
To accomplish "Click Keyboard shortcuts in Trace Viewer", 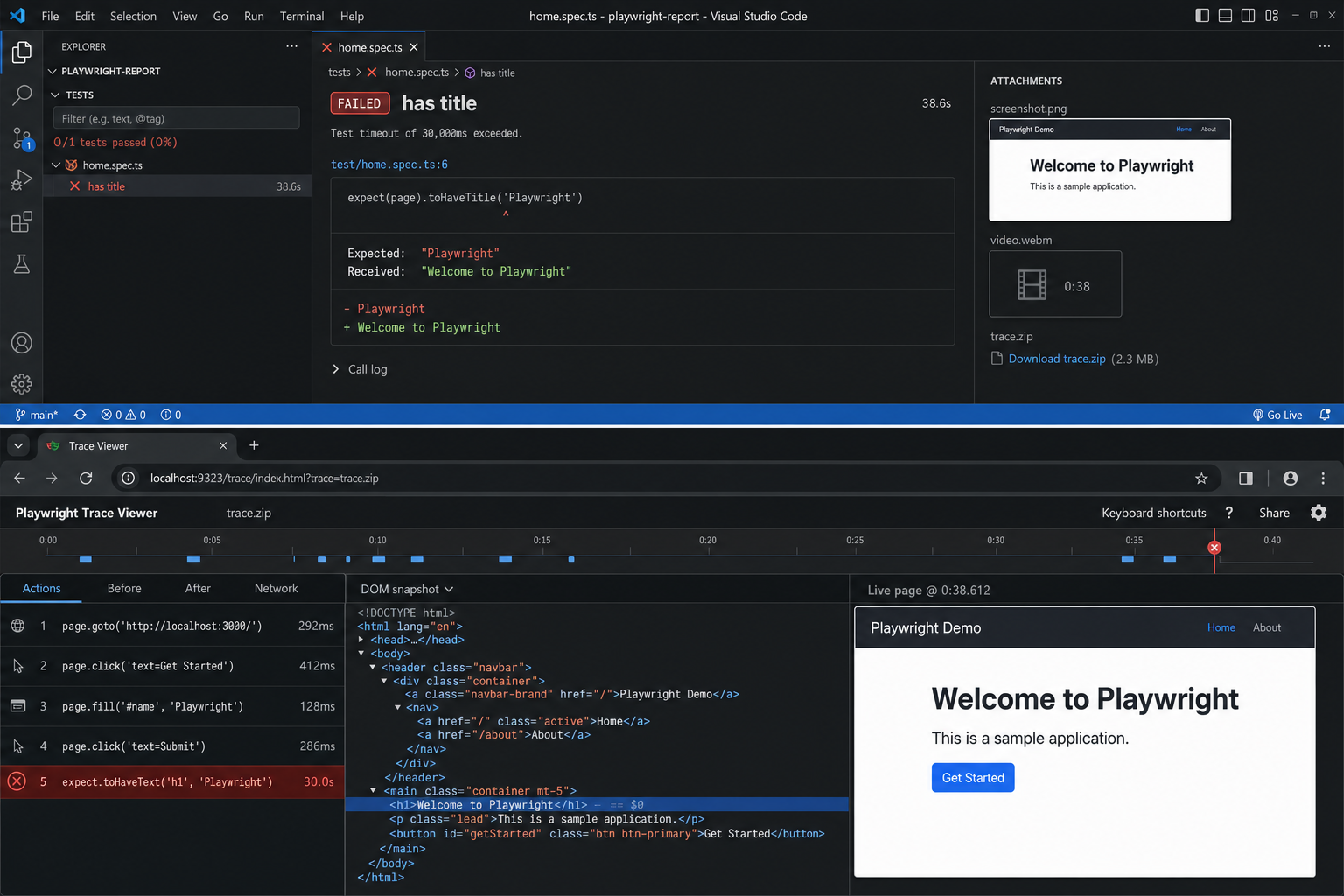I will [x=1153, y=513].
